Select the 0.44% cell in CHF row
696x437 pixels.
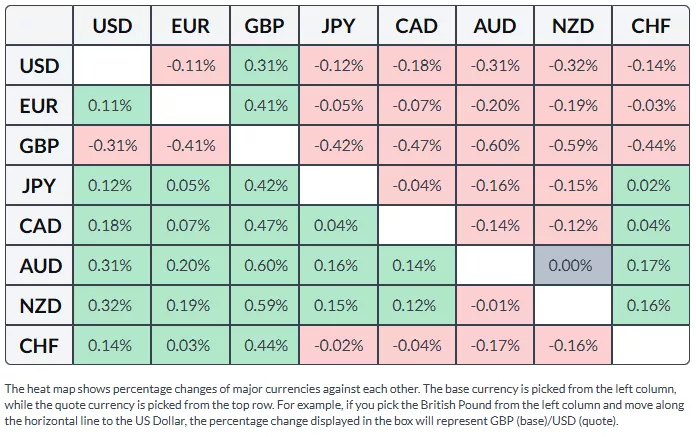(x=265, y=346)
